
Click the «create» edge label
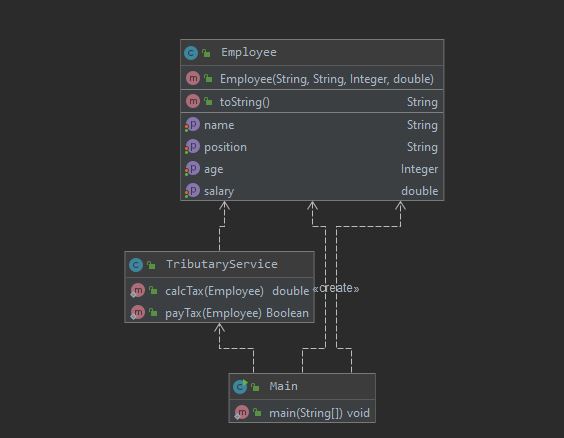coord(336,288)
